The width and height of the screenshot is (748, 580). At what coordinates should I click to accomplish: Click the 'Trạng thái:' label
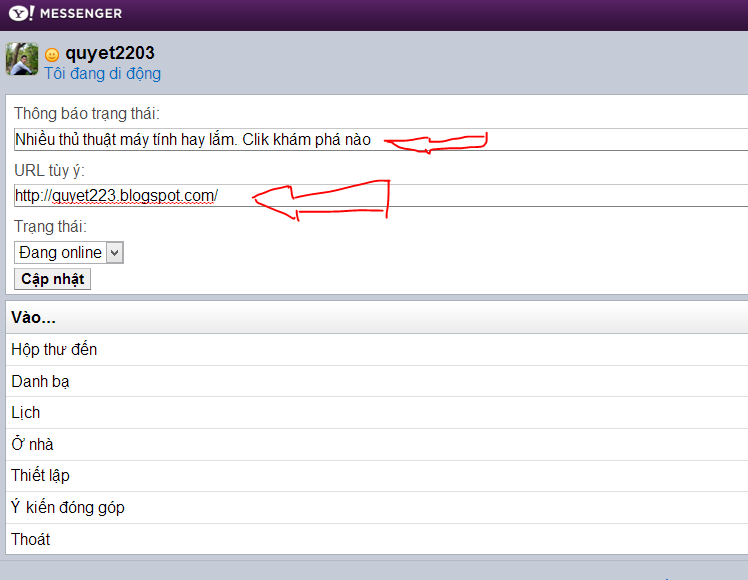click(51, 227)
